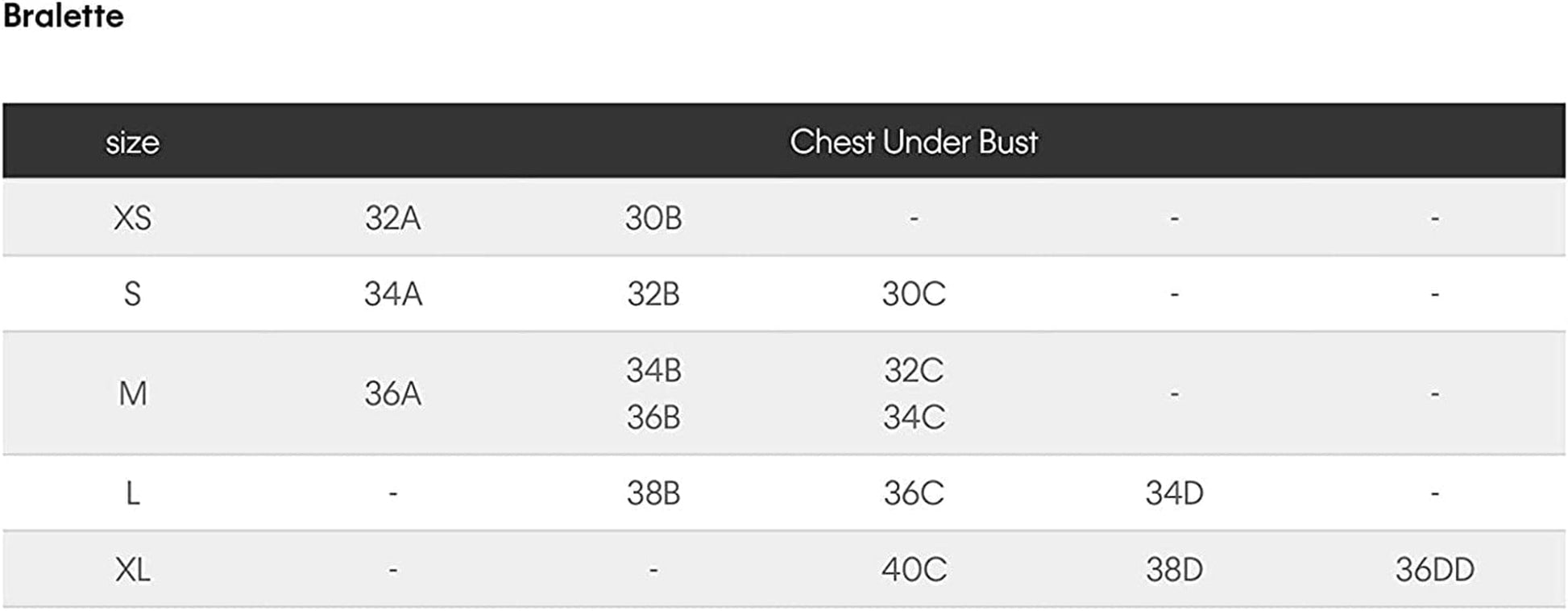Click the Chest Under Bust header
The height and width of the screenshot is (611, 1568).
coord(913,142)
